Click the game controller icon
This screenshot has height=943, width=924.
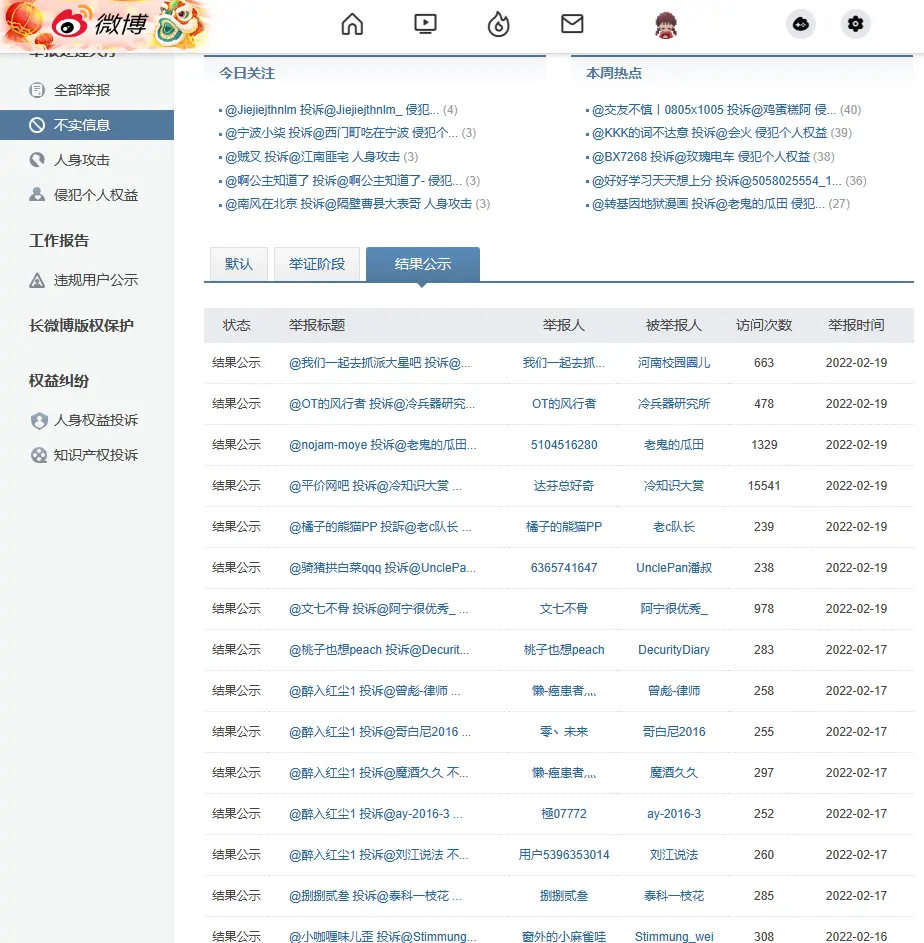[801, 24]
